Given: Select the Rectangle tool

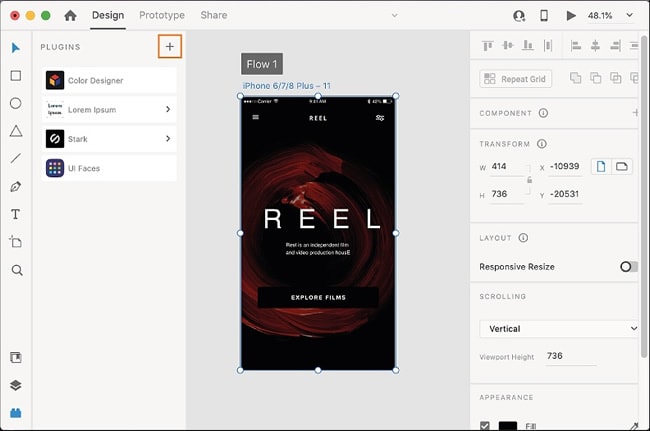Looking at the screenshot, I should (x=16, y=76).
